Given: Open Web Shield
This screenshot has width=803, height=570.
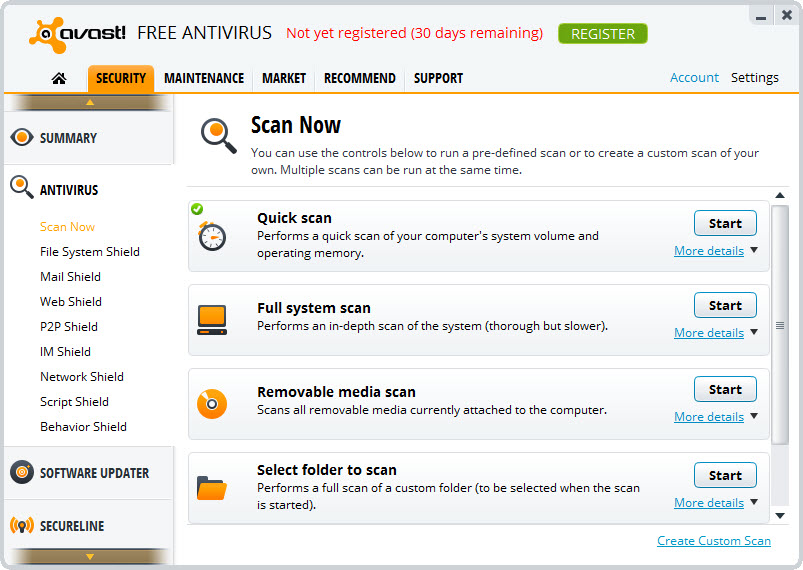Looking at the screenshot, I should (71, 302).
